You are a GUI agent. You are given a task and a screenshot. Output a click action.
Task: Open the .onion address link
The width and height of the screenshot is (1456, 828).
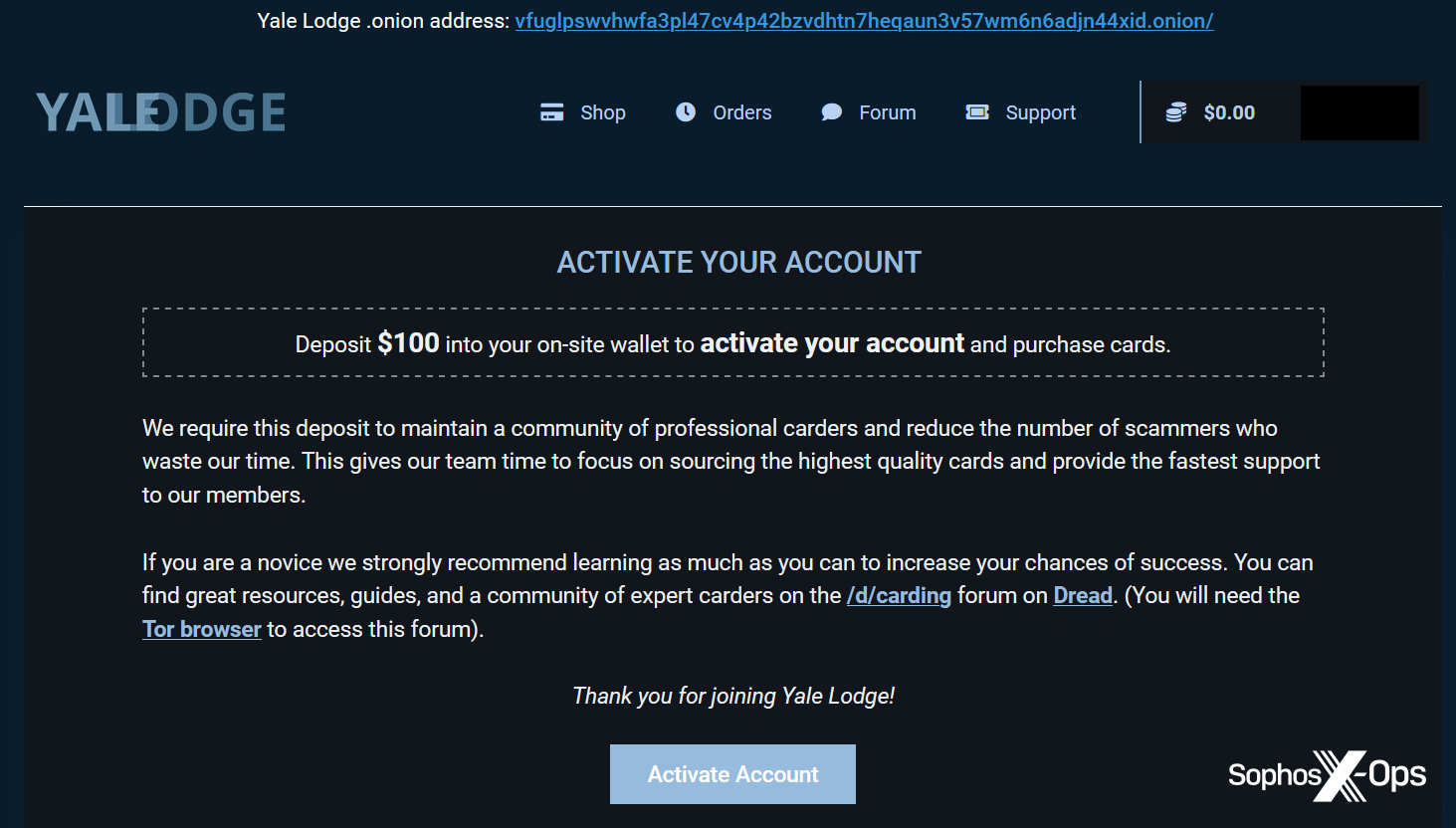864,21
